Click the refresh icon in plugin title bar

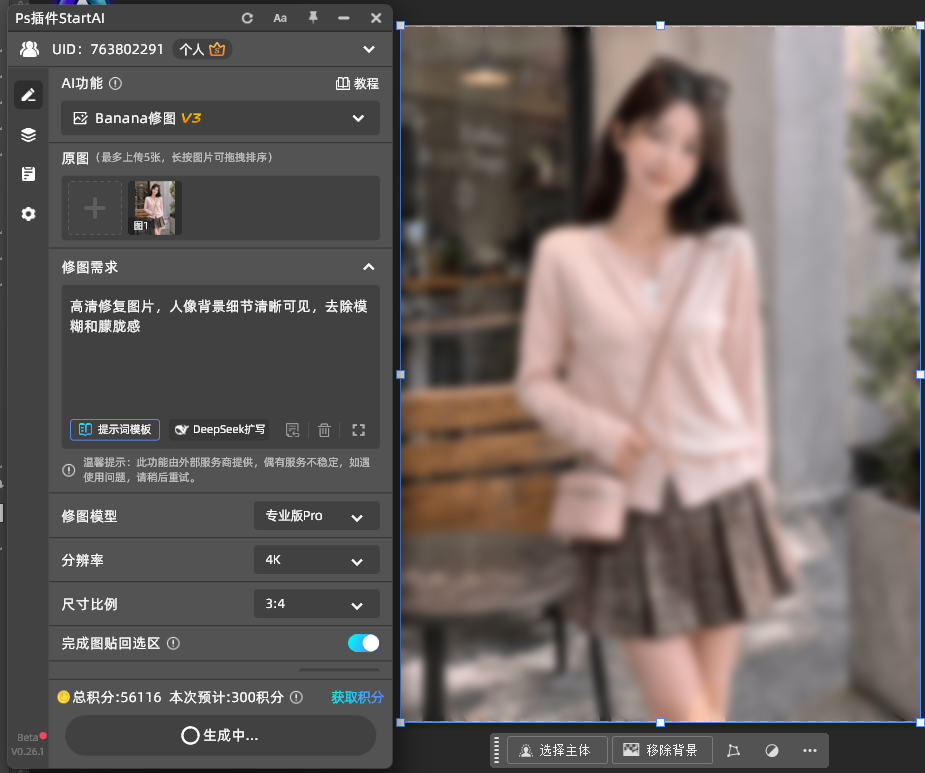tap(247, 18)
